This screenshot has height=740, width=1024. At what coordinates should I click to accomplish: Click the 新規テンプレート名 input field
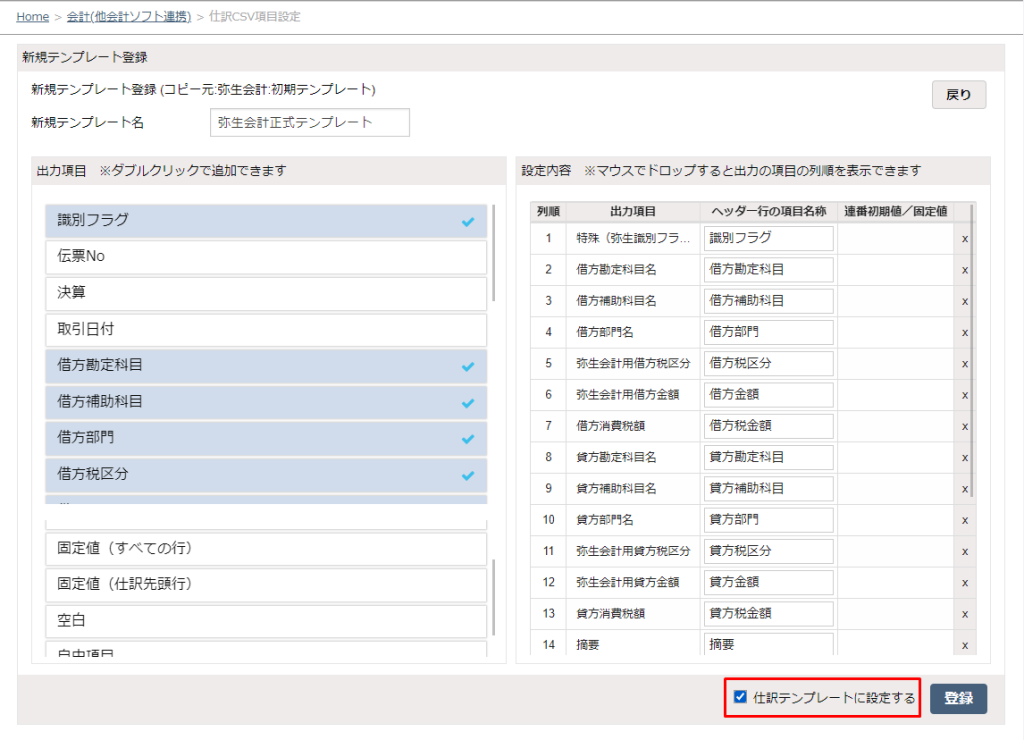click(x=309, y=122)
